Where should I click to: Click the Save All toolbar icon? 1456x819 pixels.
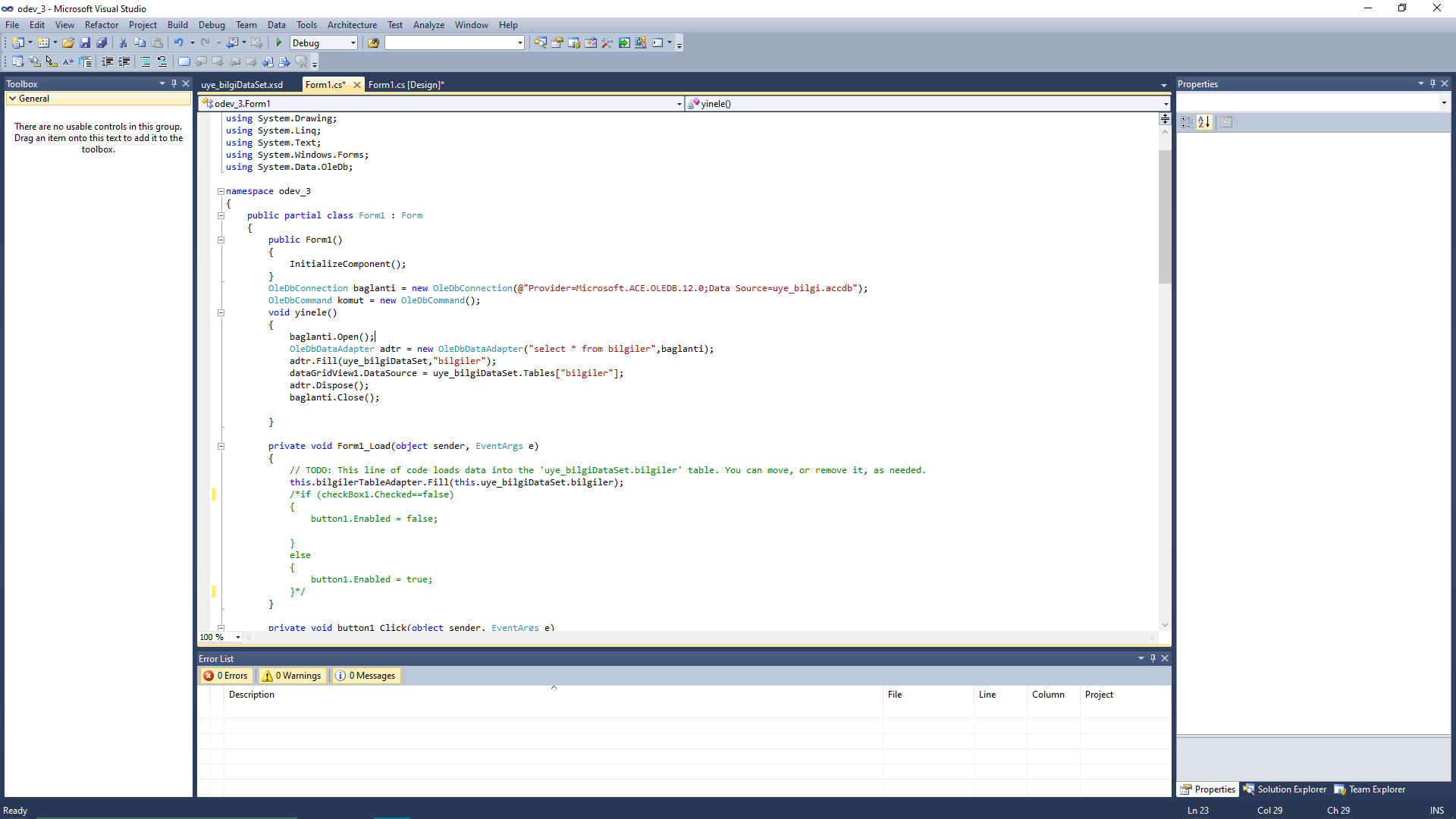tap(102, 43)
